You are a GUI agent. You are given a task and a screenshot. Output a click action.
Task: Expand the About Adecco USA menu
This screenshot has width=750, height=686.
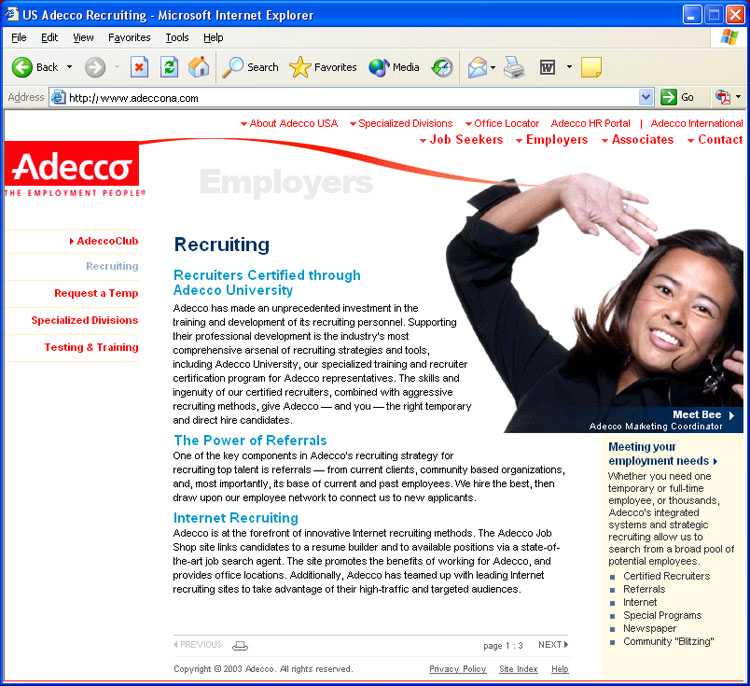coord(289,123)
